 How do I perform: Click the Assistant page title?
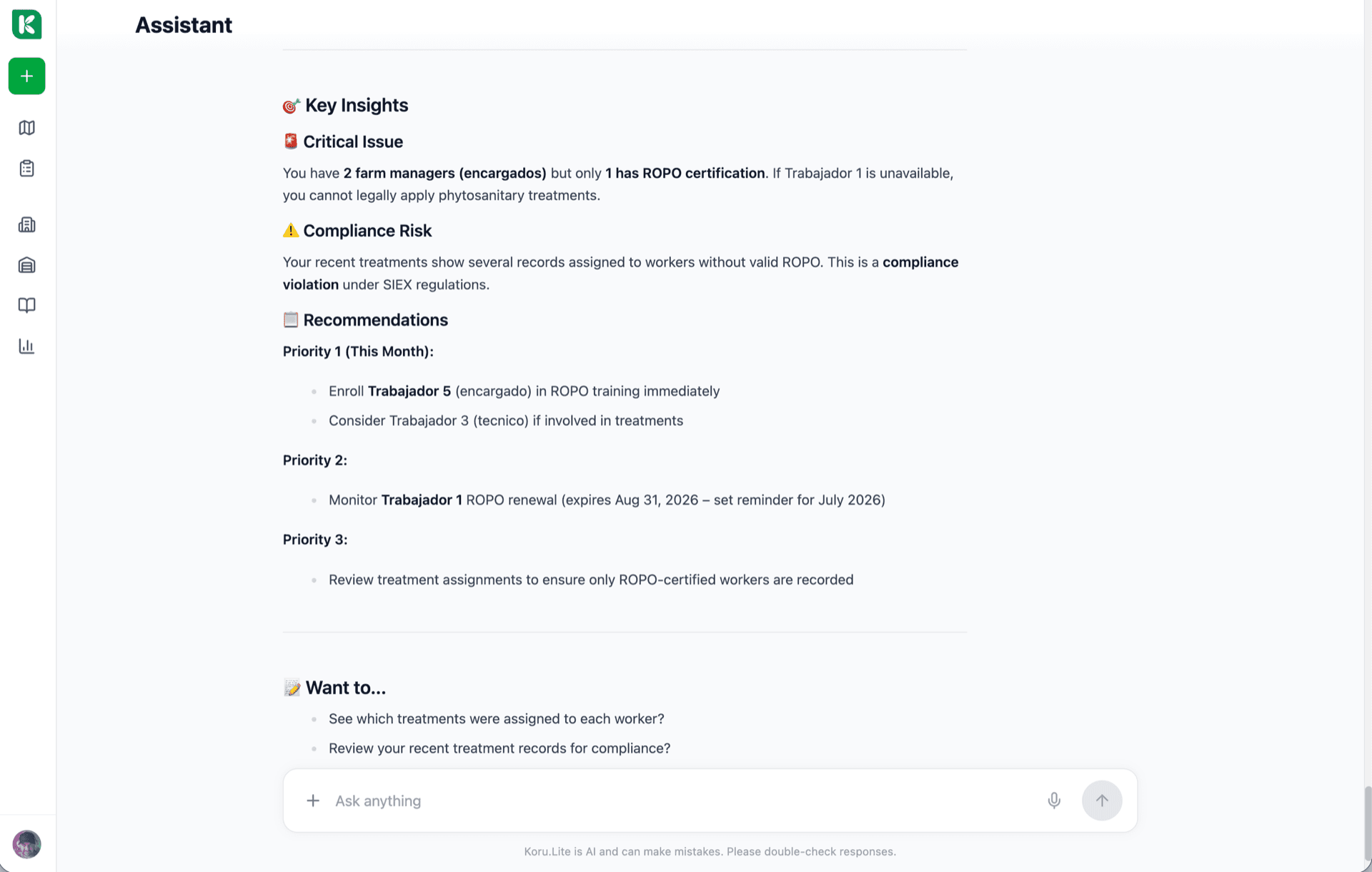tap(183, 24)
